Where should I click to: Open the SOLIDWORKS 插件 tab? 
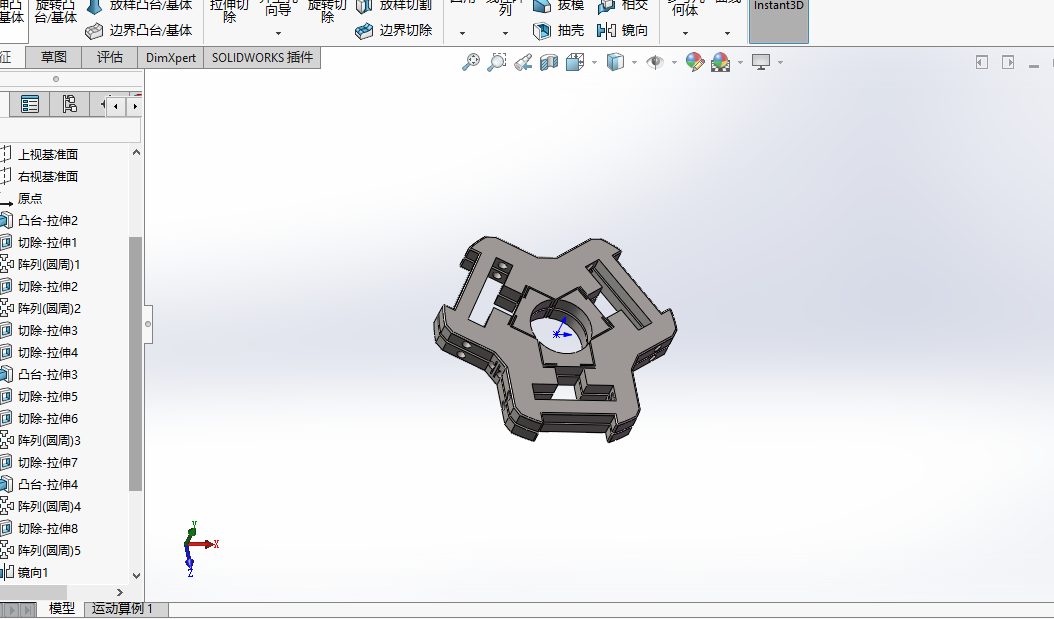coord(262,57)
